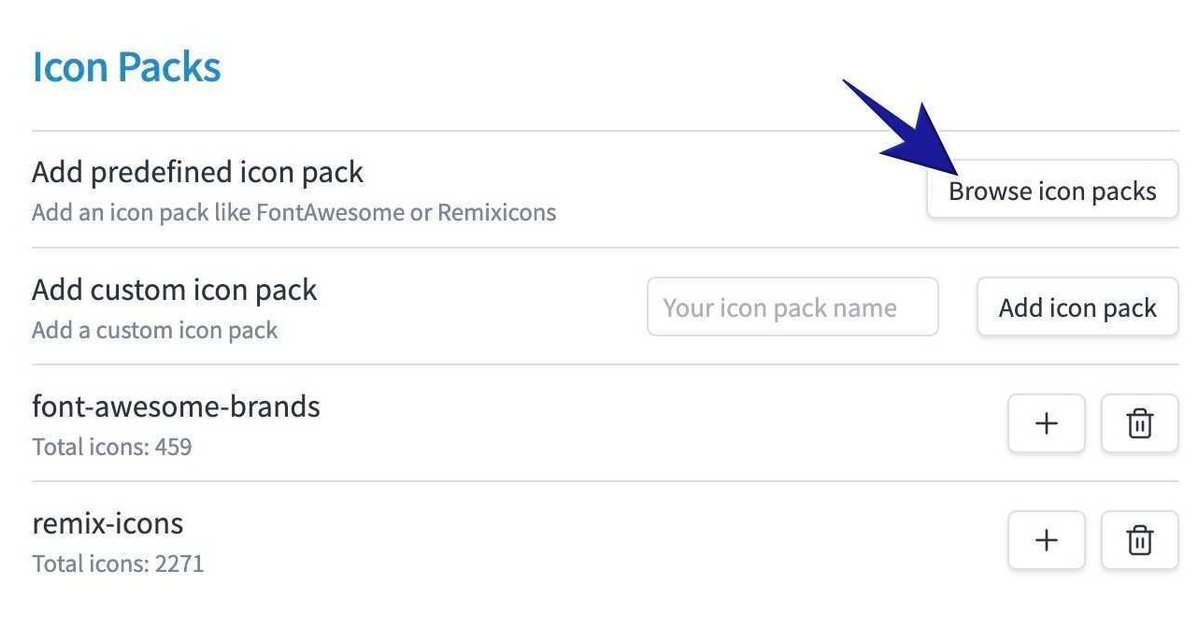Click the Icon Packs heading
The height and width of the screenshot is (627, 1200).
126,67
